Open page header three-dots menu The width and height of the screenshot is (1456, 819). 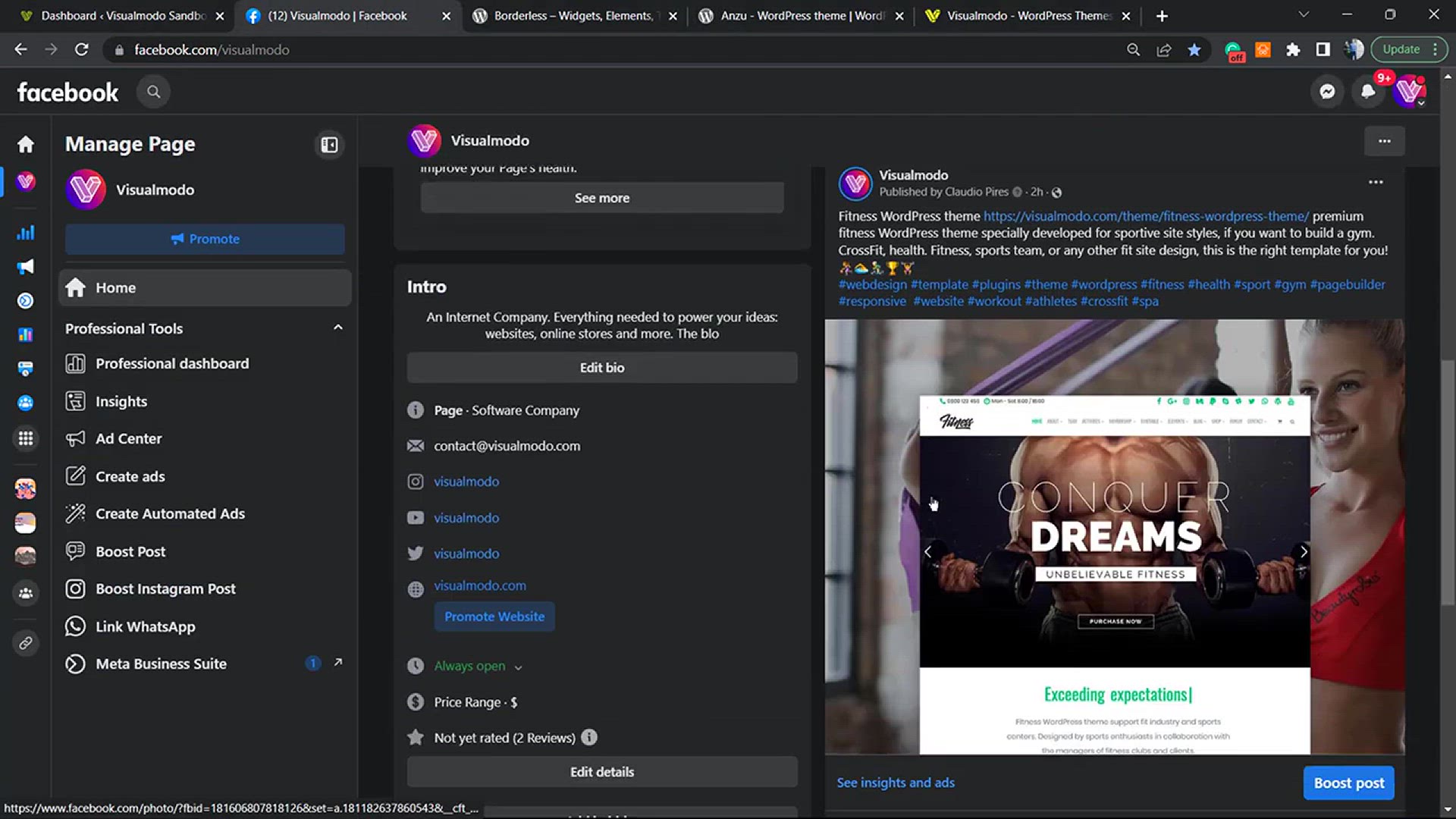[1384, 141]
